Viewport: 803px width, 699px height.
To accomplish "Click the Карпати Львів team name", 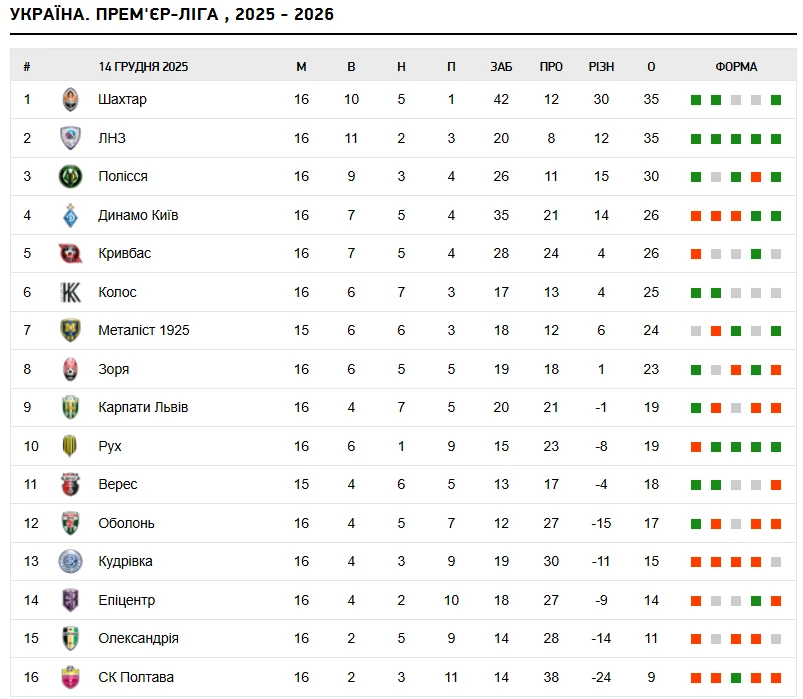I will coord(143,407).
